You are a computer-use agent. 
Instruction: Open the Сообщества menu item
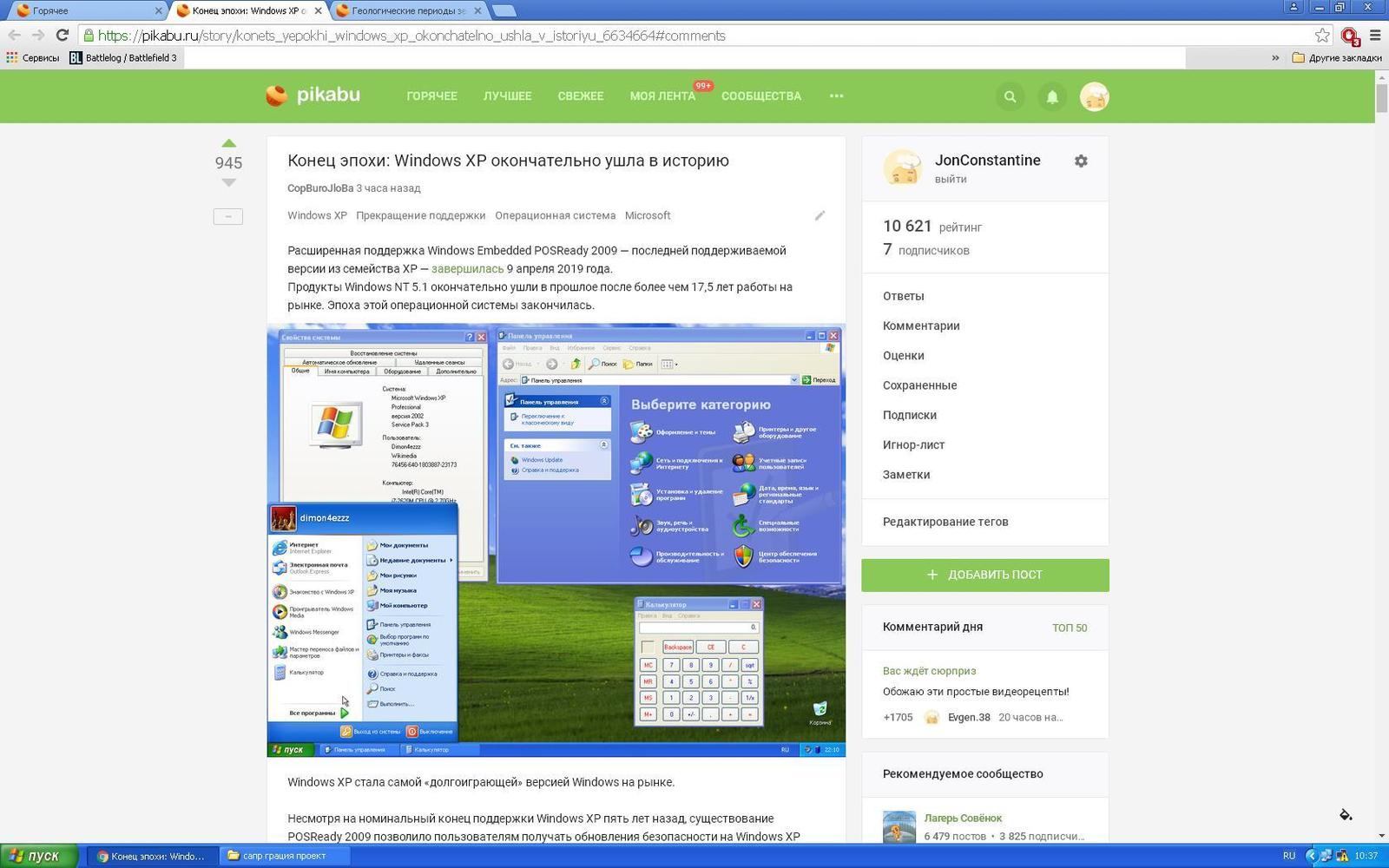pyautogui.click(x=760, y=95)
